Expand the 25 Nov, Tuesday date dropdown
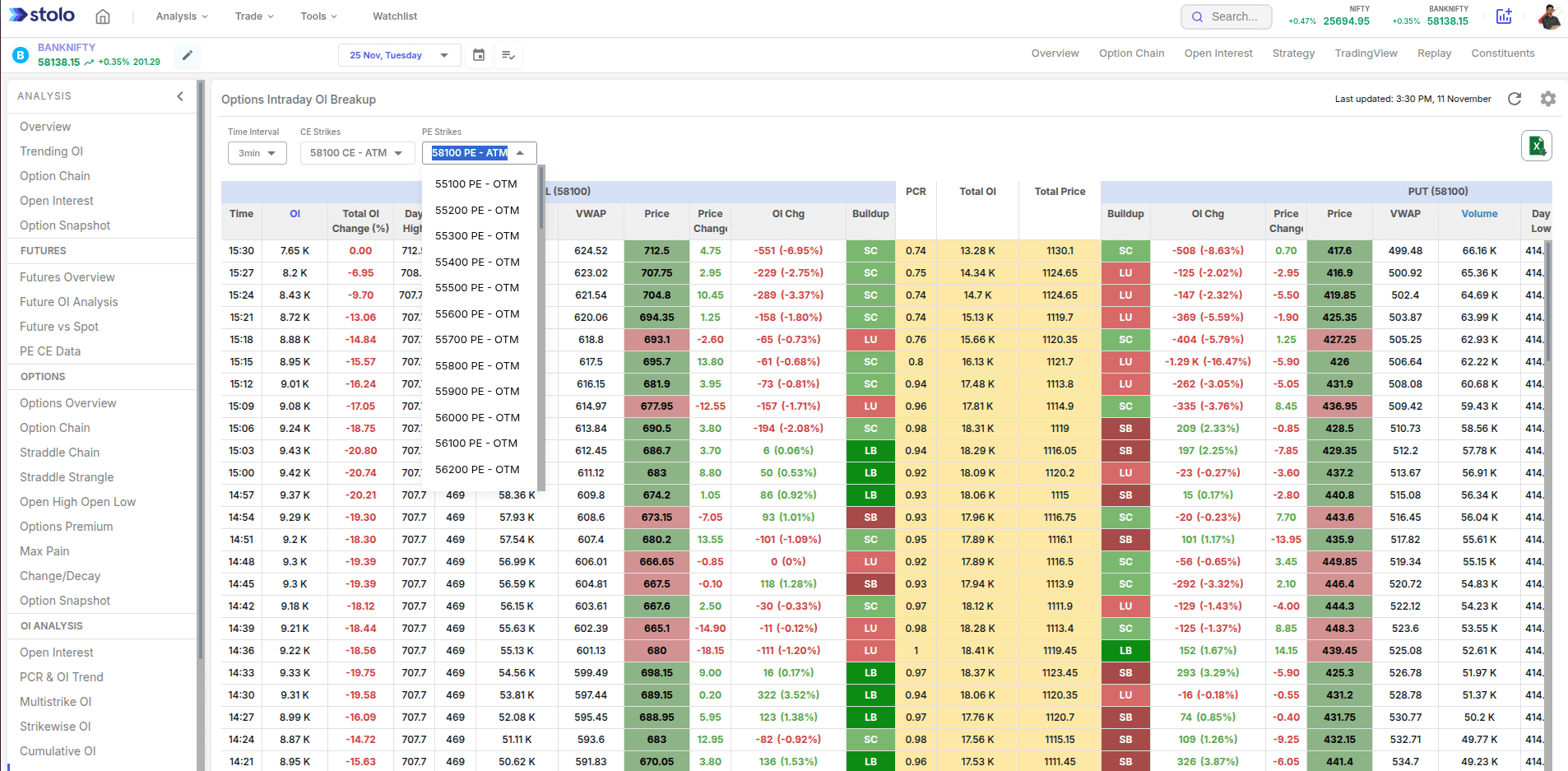 (x=398, y=55)
